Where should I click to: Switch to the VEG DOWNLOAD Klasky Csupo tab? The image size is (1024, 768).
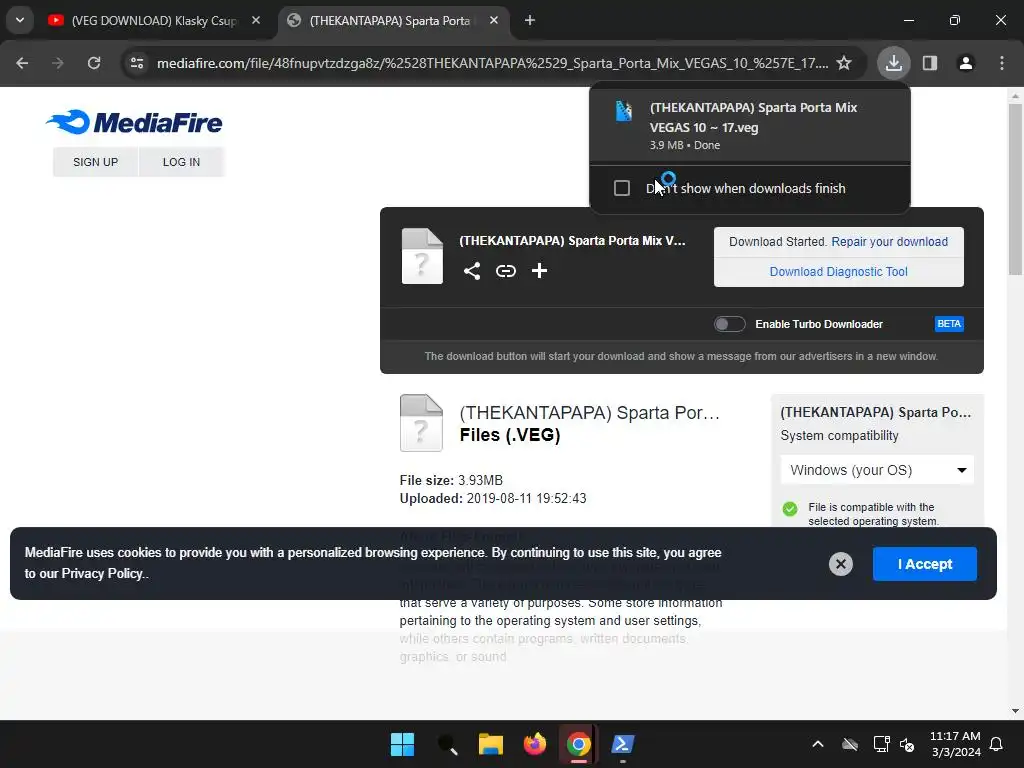(x=155, y=21)
